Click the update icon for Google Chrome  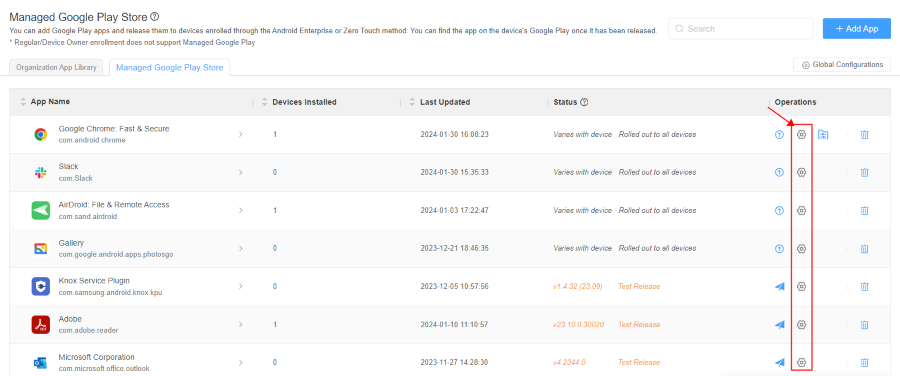[x=779, y=135]
